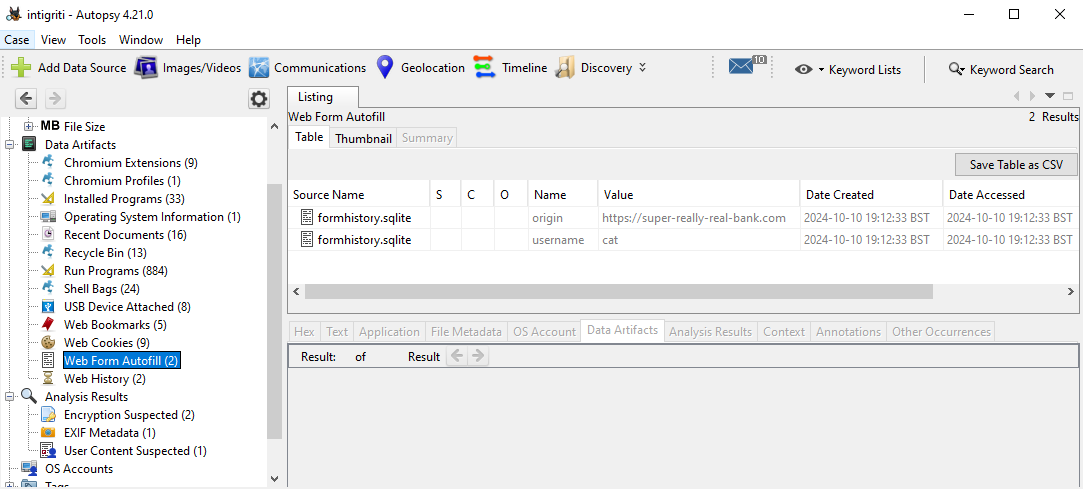This screenshot has width=1083, height=489.
Task: Open the tree view settings gear
Action: pos(259,99)
